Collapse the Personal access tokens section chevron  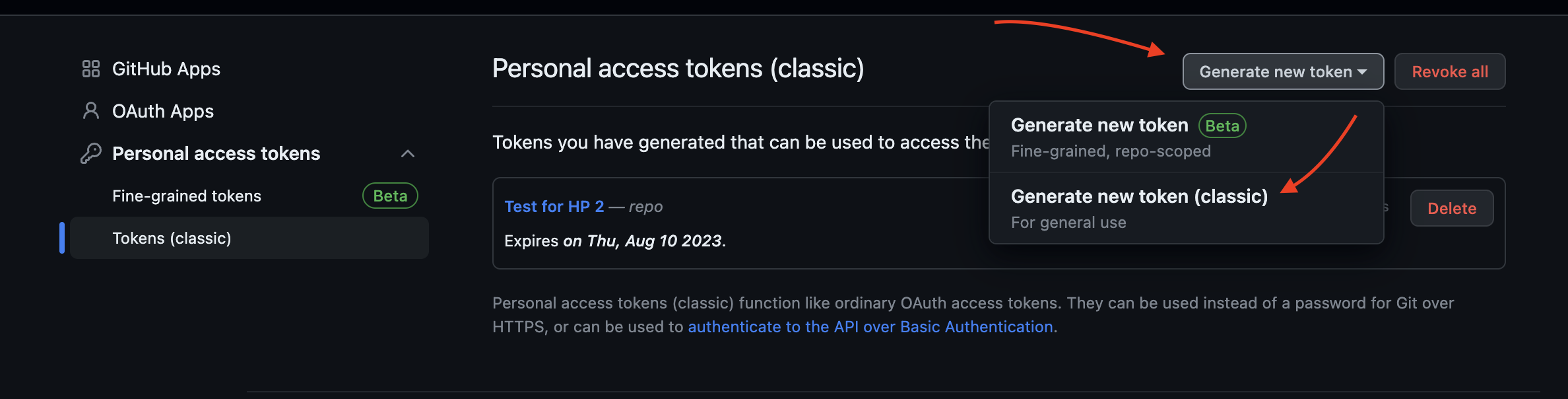pos(408,154)
